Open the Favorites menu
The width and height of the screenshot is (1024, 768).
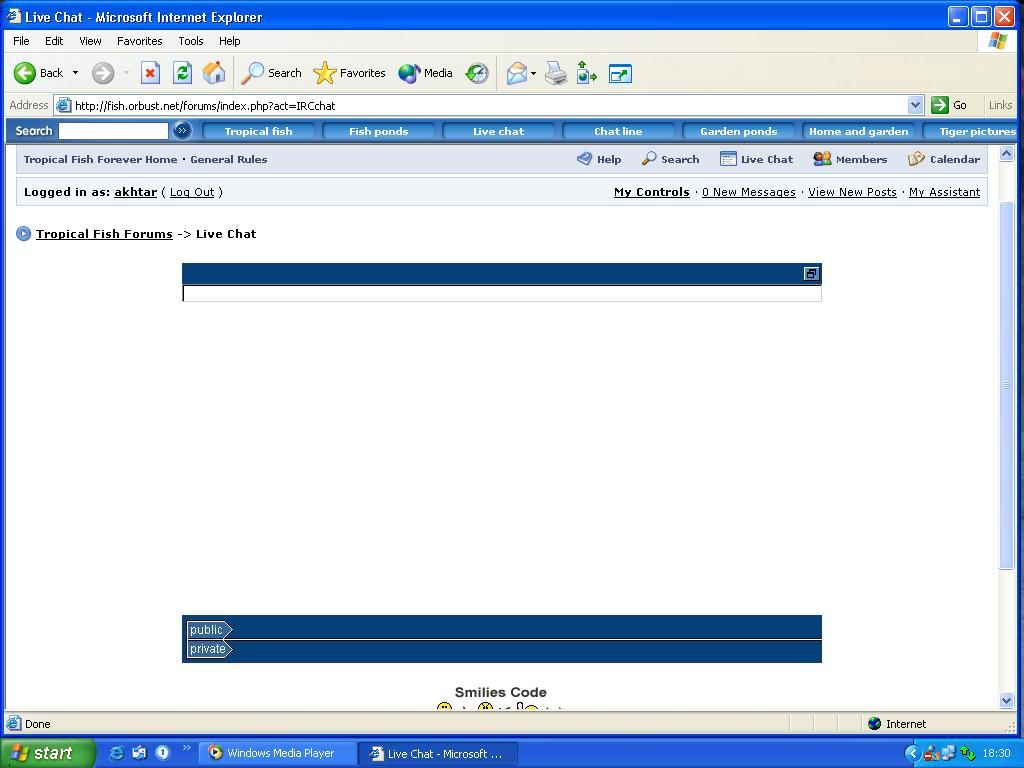click(139, 41)
